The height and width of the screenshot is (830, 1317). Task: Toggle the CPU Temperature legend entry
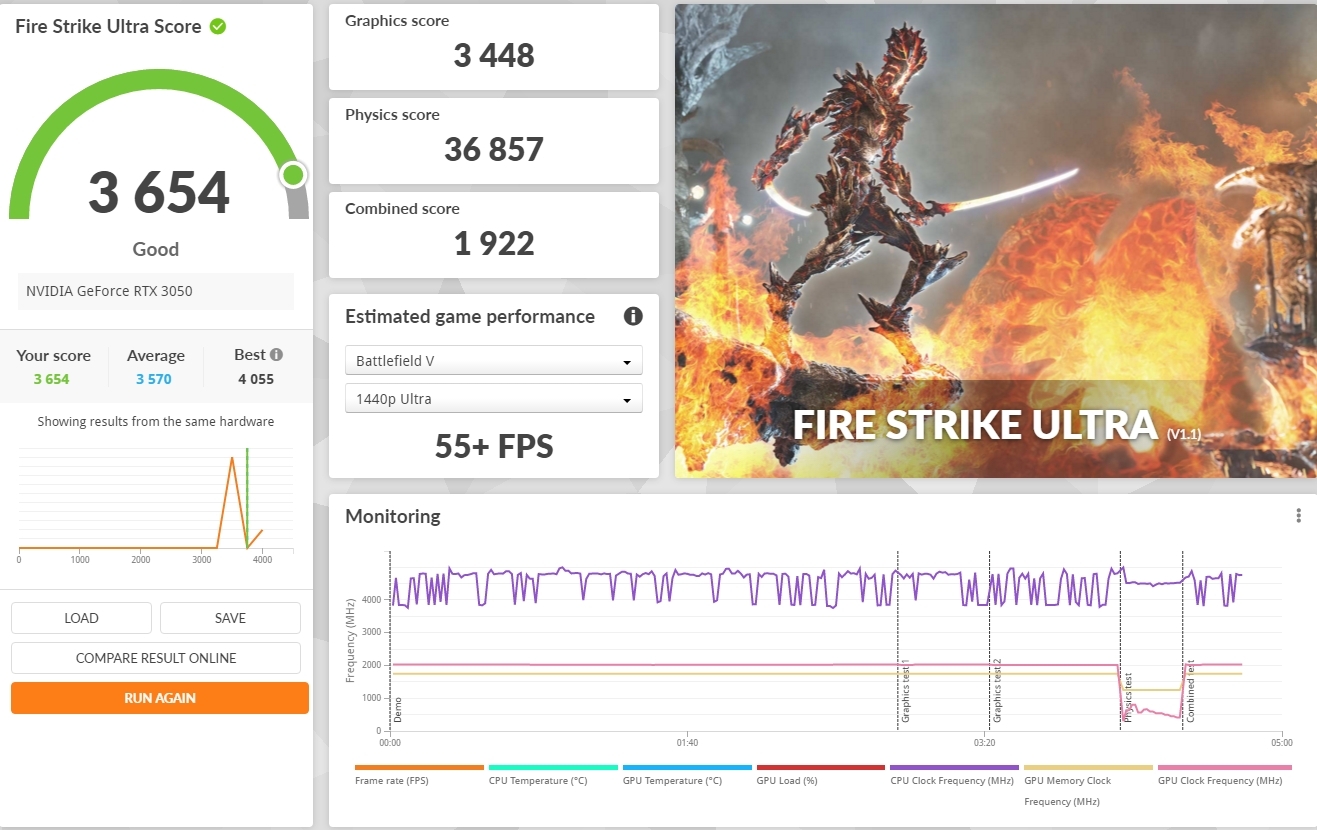point(553,775)
